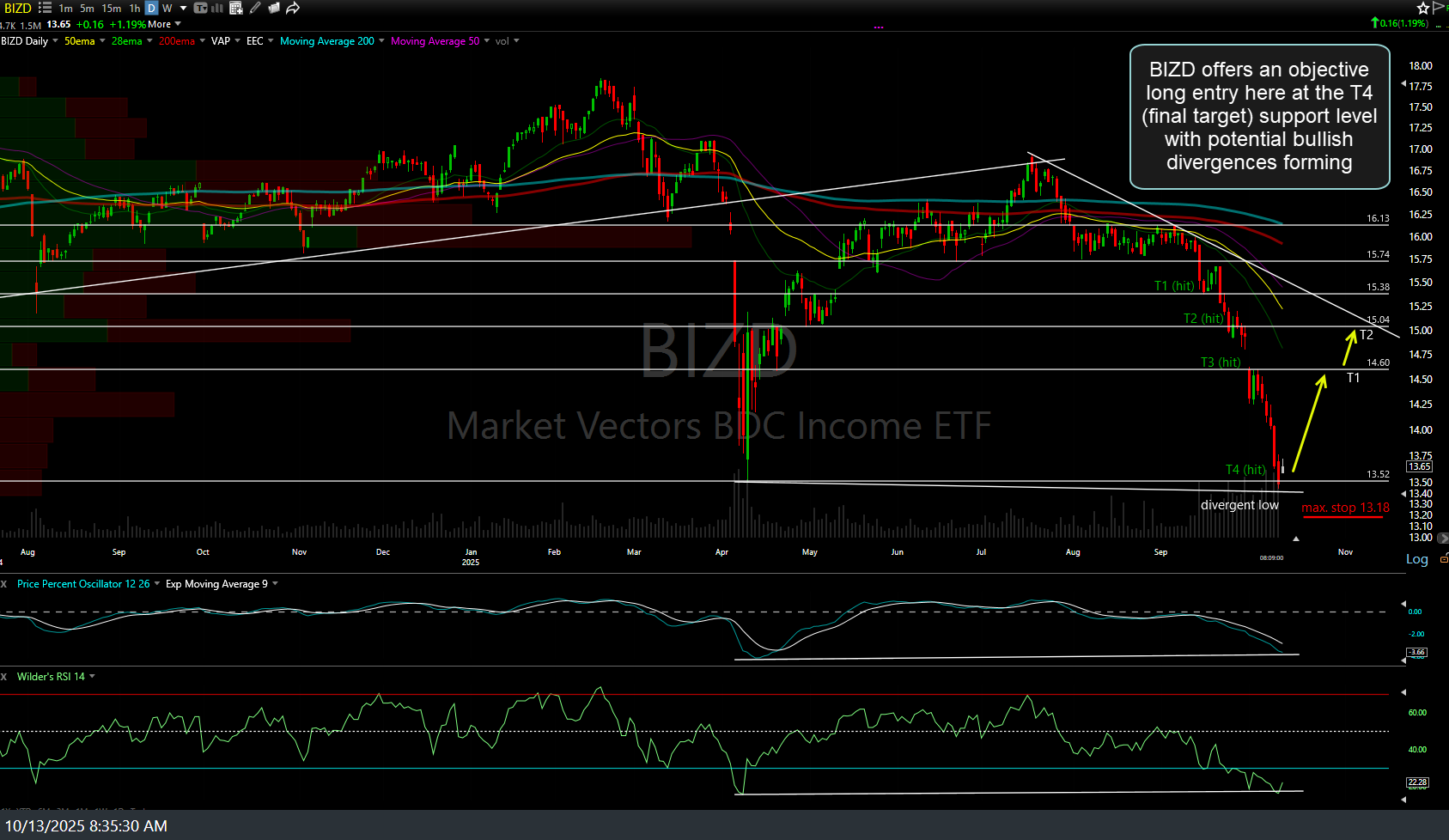Click the share arrow icon
The height and width of the screenshot is (840, 1449).
293,8
